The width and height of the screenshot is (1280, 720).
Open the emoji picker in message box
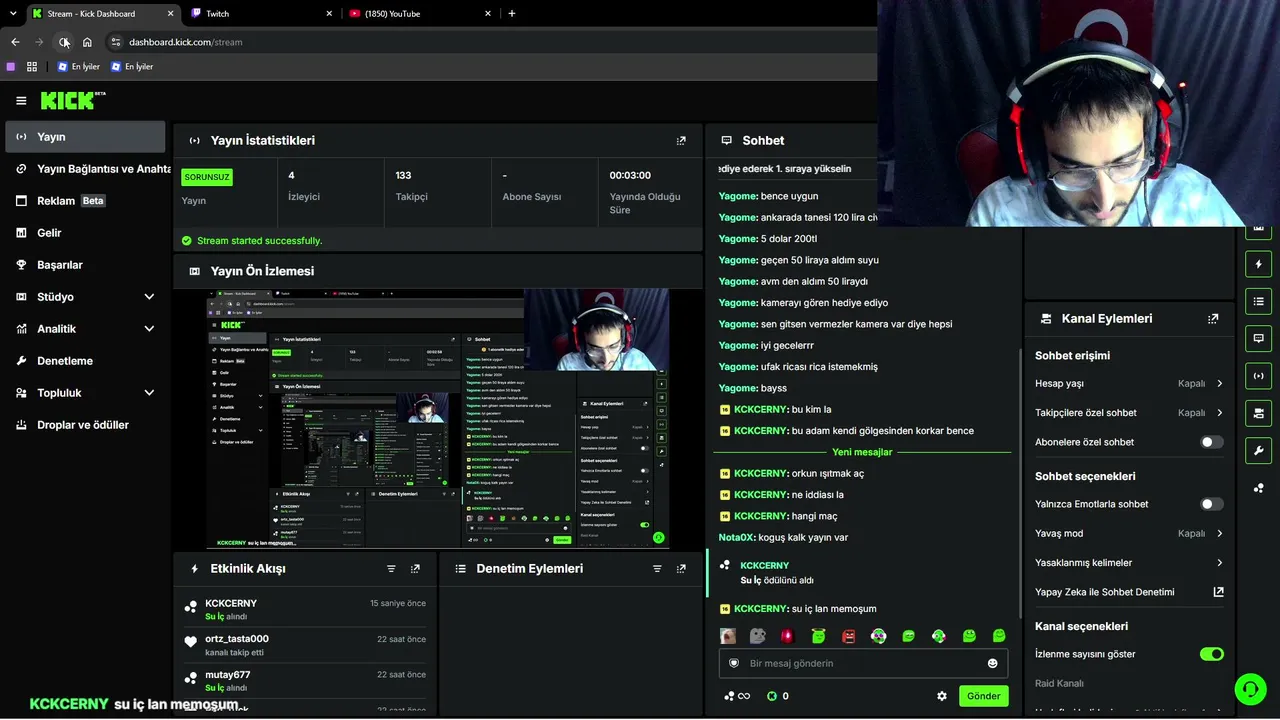pyautogui.click(x=992, y=663)
